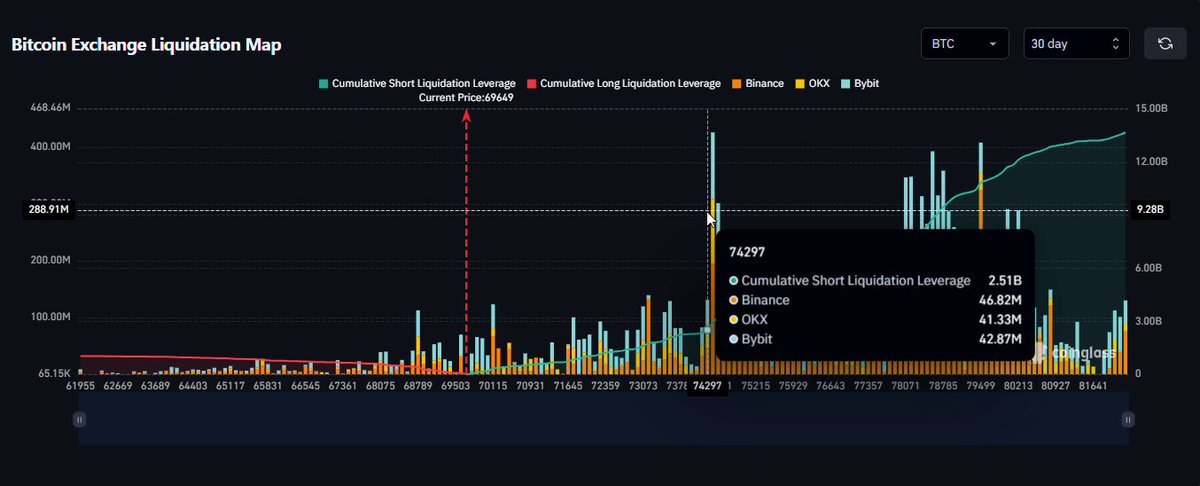Click the 61955 x-axis label
Screen dimensions: 1200x486
[x=80, y=385]
